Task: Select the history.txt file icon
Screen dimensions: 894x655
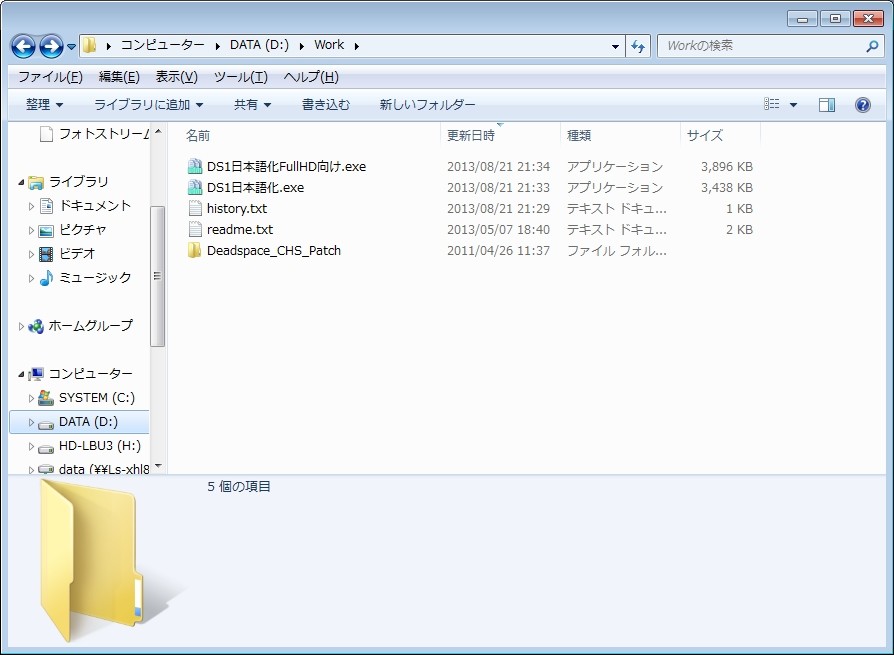Action: click(x=195, y=209)
